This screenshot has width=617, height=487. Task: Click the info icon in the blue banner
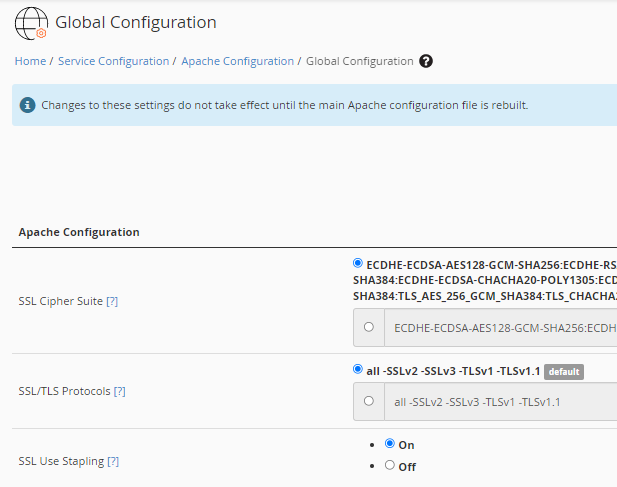[x=27, y=105]
